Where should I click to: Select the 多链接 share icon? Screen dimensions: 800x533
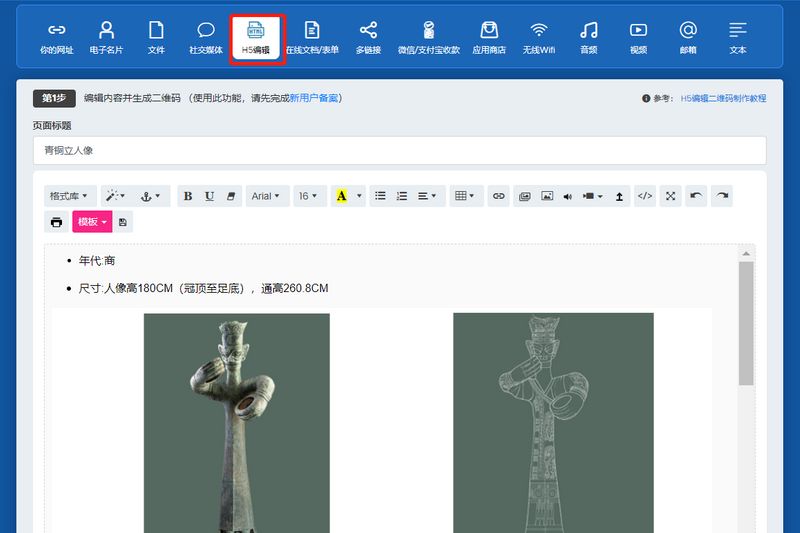pyautogui.click(x=368, y=38)
